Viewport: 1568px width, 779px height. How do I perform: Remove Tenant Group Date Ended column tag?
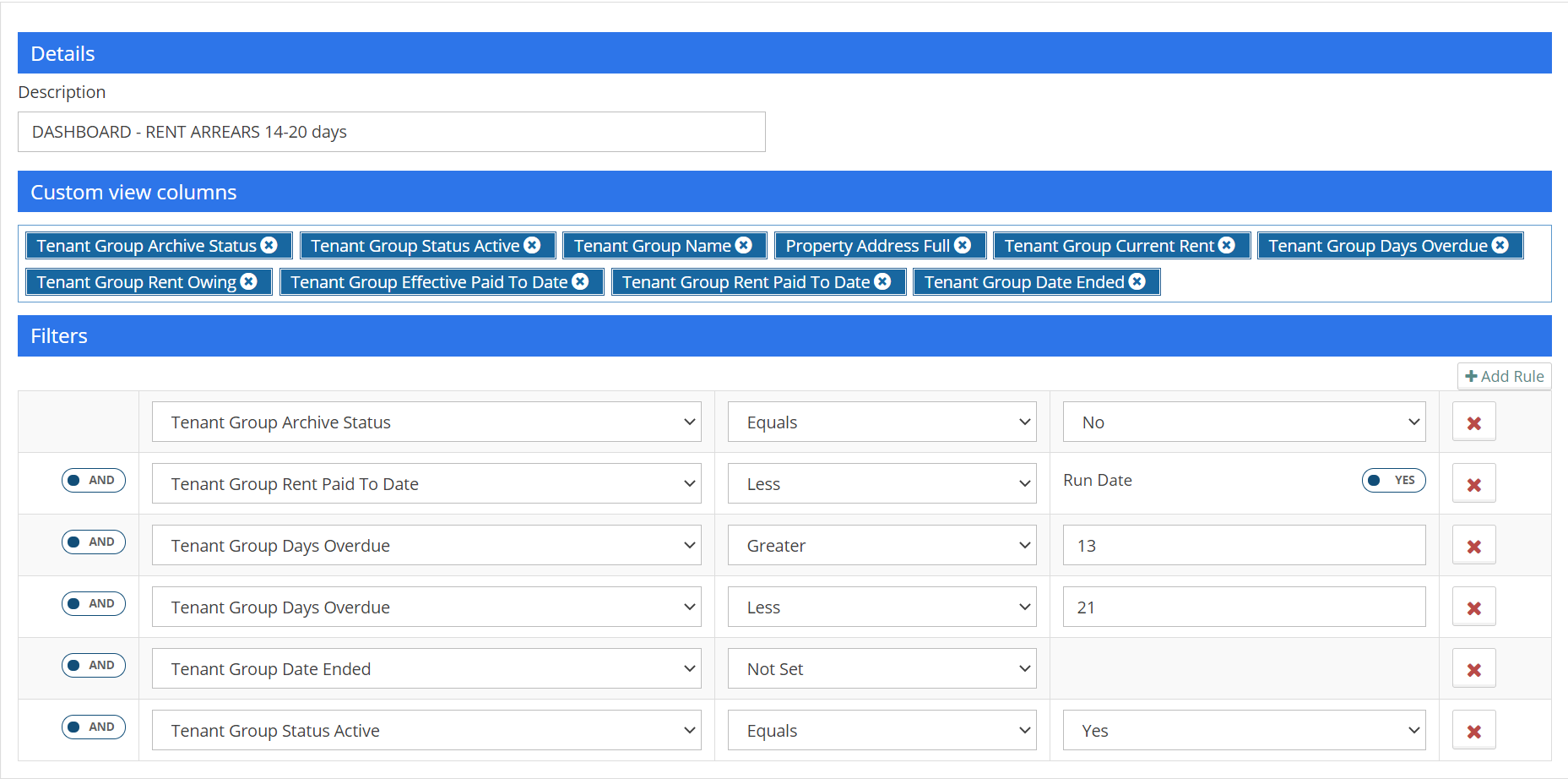(x=1137, y=281)
